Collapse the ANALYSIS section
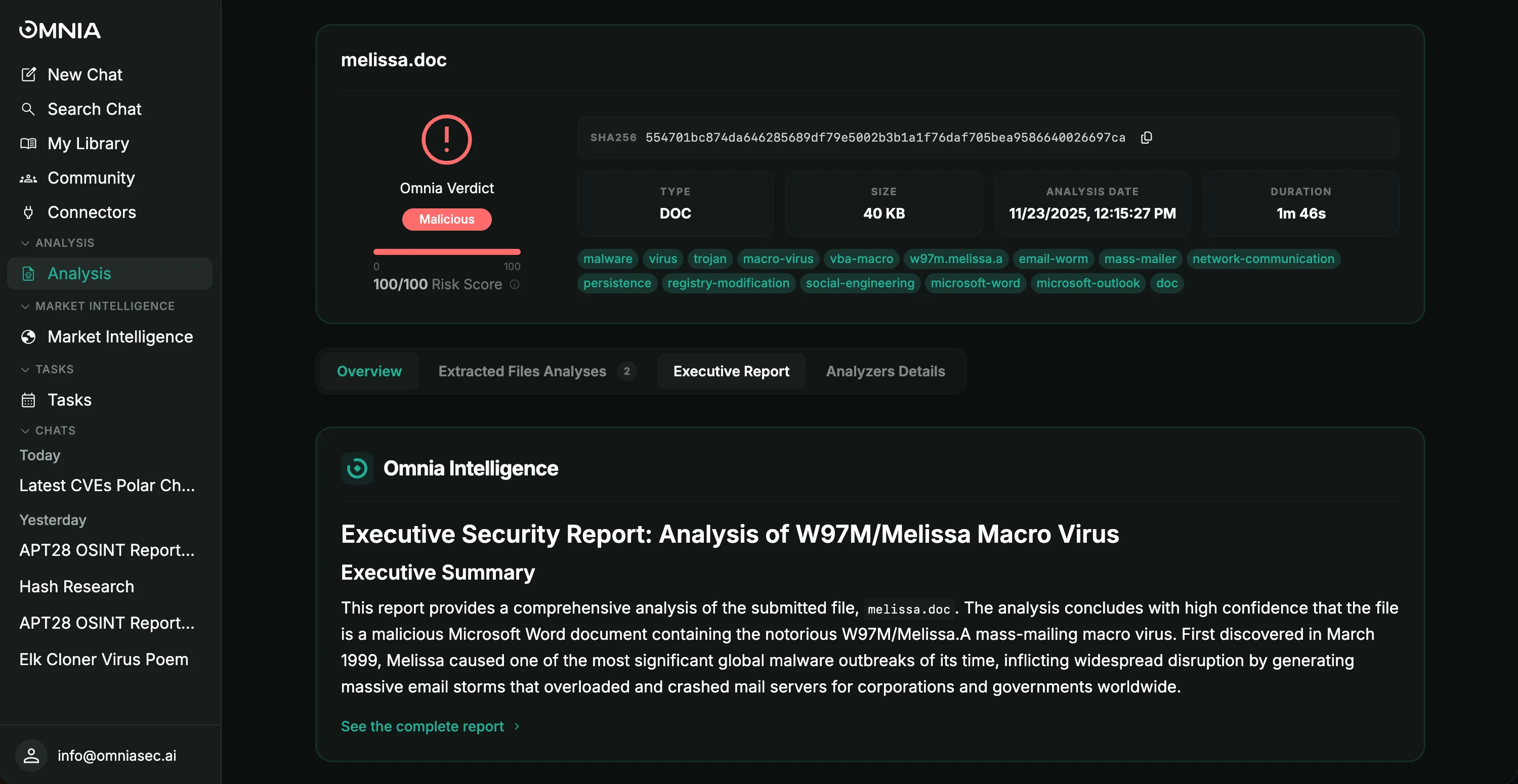 (x=25, y=242)
